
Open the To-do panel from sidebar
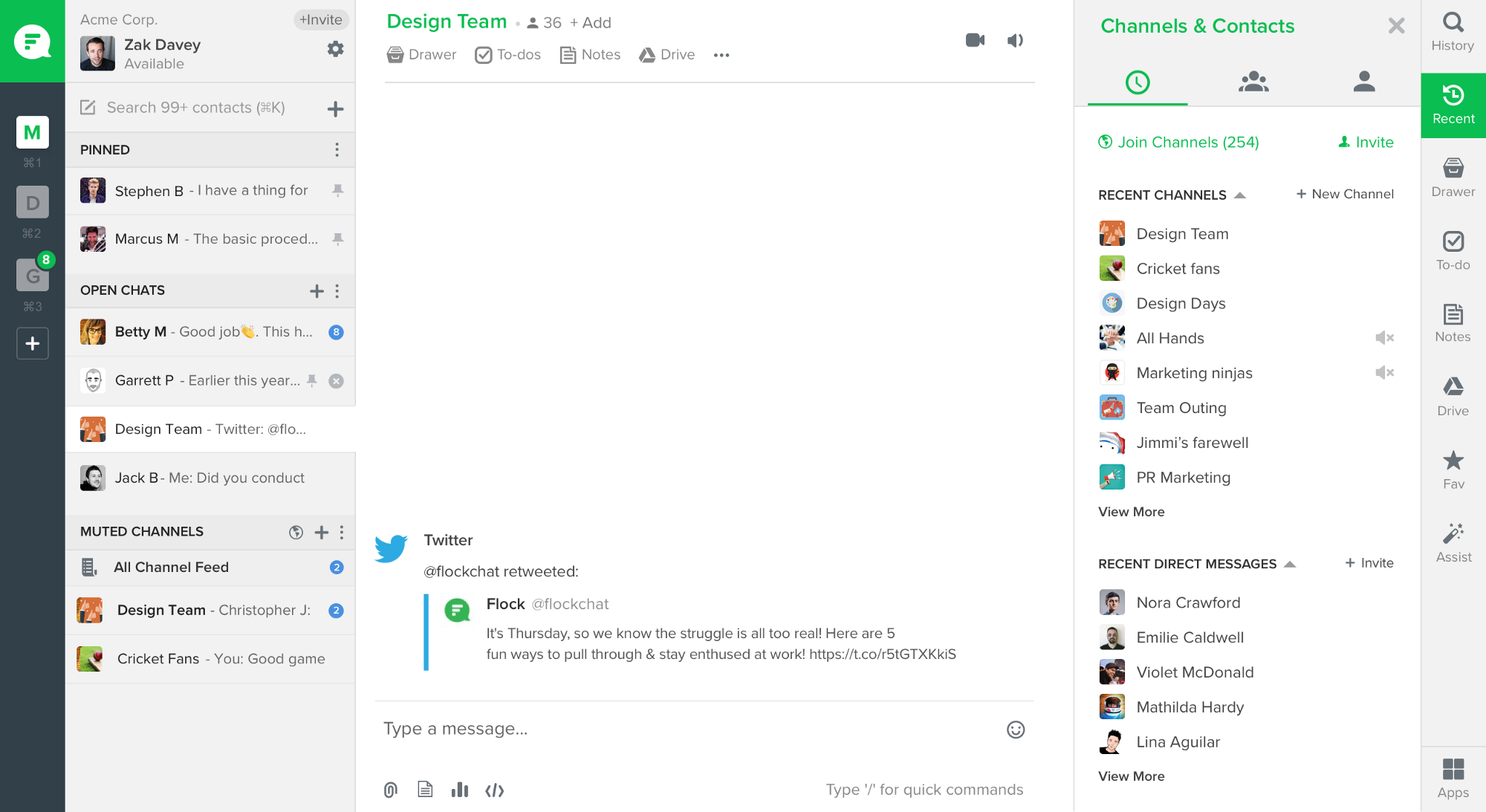[1453, 252]
